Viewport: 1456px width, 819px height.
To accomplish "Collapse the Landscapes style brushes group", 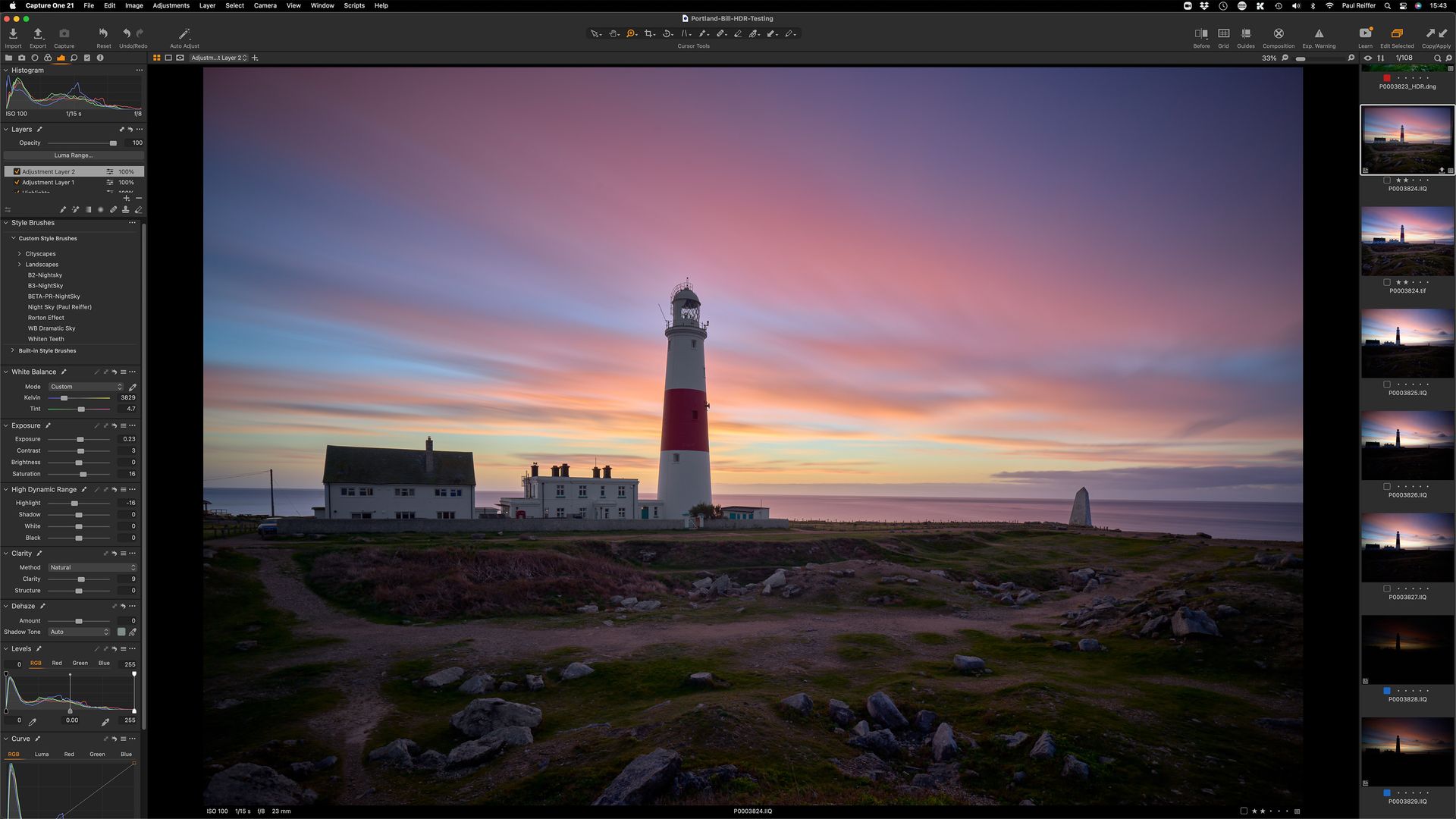I will [19, 264].
